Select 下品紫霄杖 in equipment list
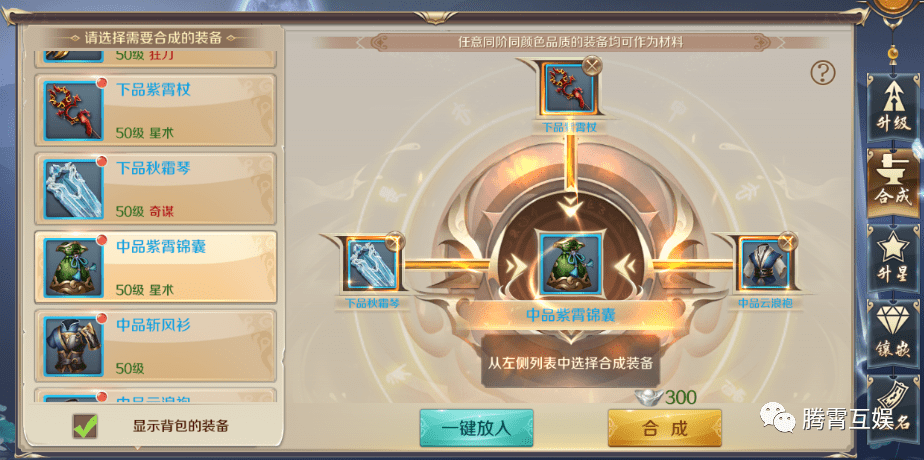This screenshot has width=924, height=460. coord(156,111)
